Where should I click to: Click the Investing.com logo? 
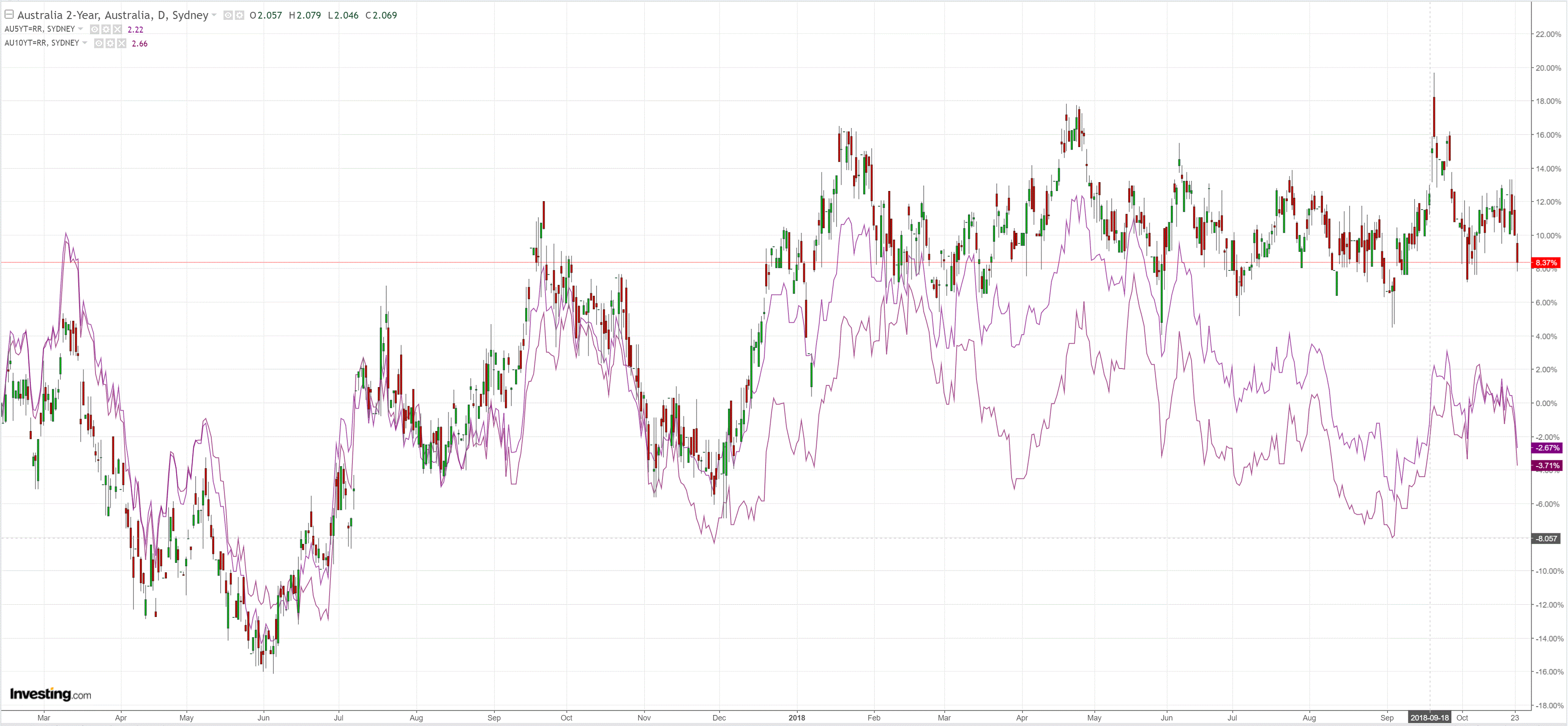pyautogui.click(x=51, y=694)
